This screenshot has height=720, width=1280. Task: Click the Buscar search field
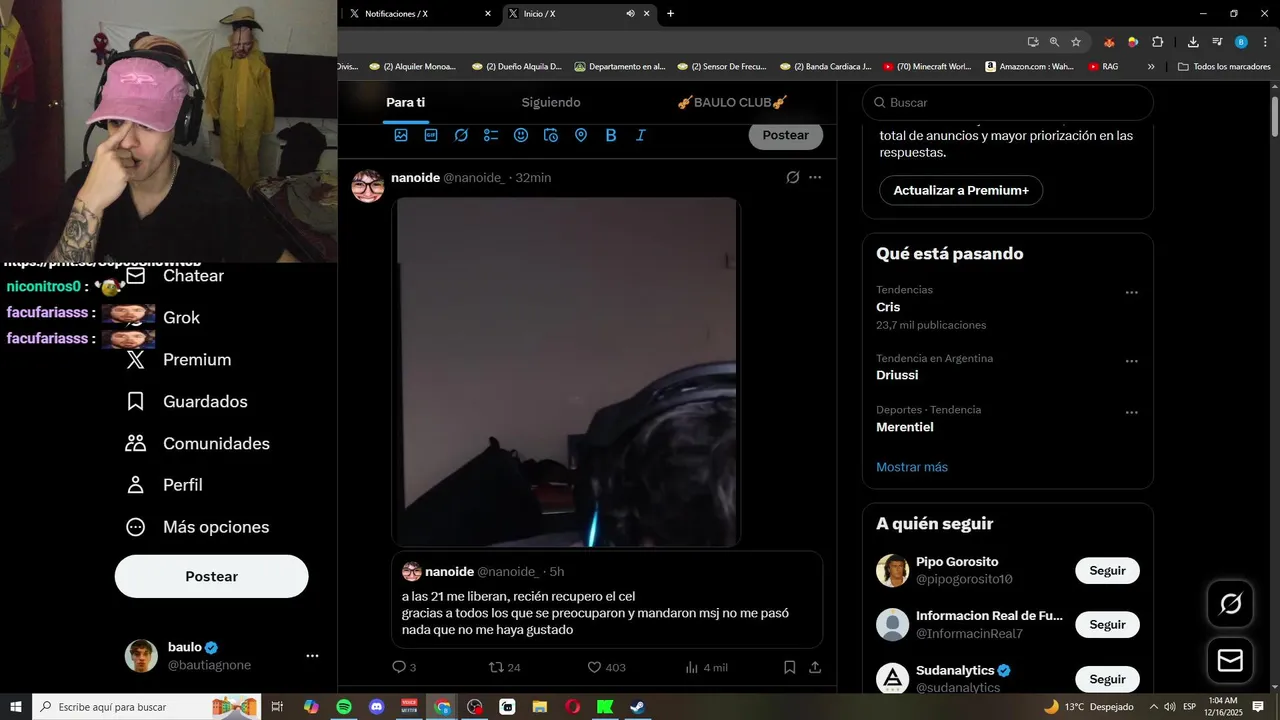1008,102
